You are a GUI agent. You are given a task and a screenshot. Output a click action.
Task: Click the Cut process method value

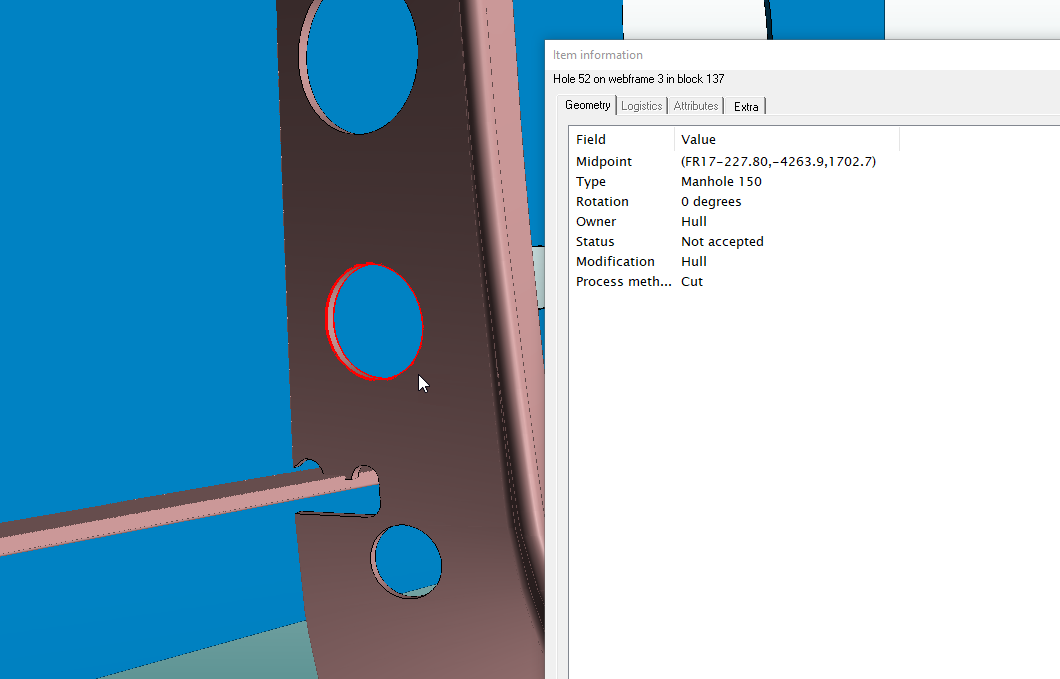coord(692,282)
